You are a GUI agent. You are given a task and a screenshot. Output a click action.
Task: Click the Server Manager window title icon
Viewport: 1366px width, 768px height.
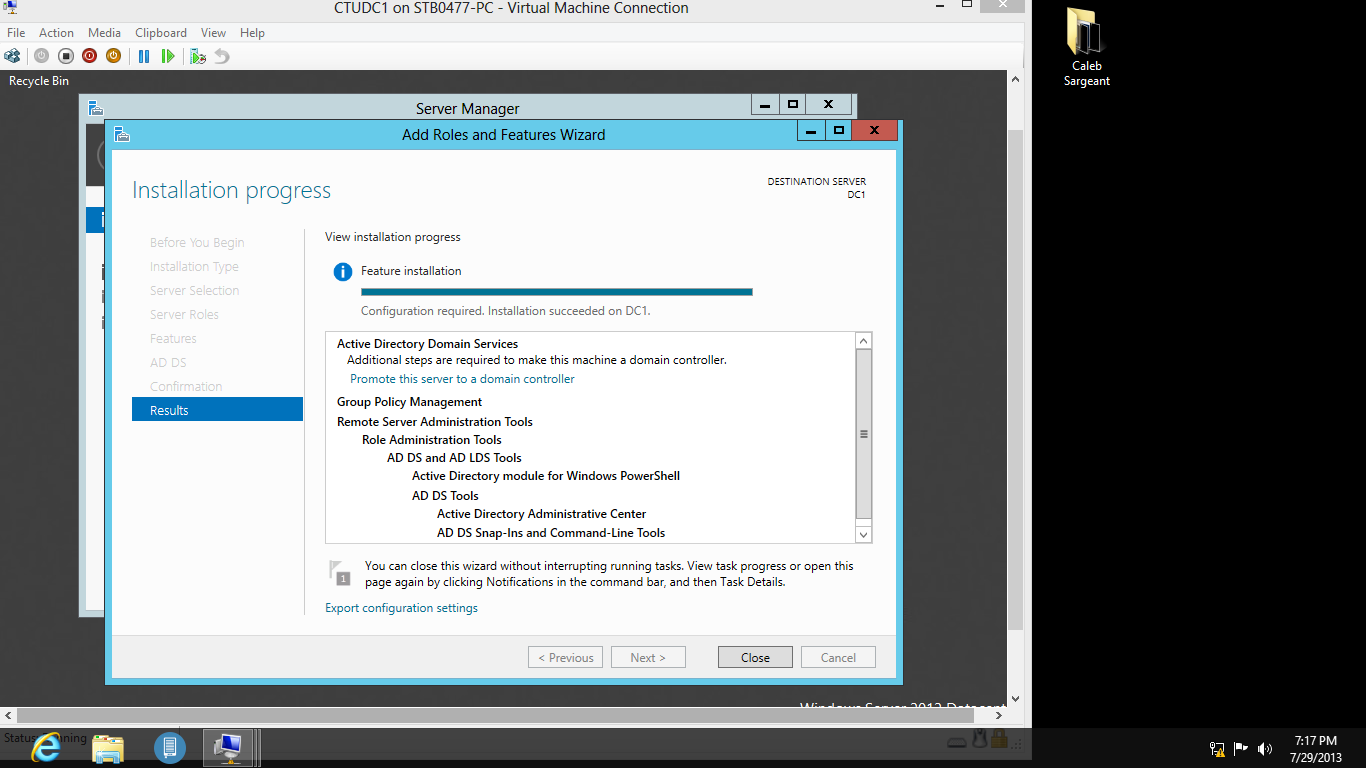tap(96, 108)
